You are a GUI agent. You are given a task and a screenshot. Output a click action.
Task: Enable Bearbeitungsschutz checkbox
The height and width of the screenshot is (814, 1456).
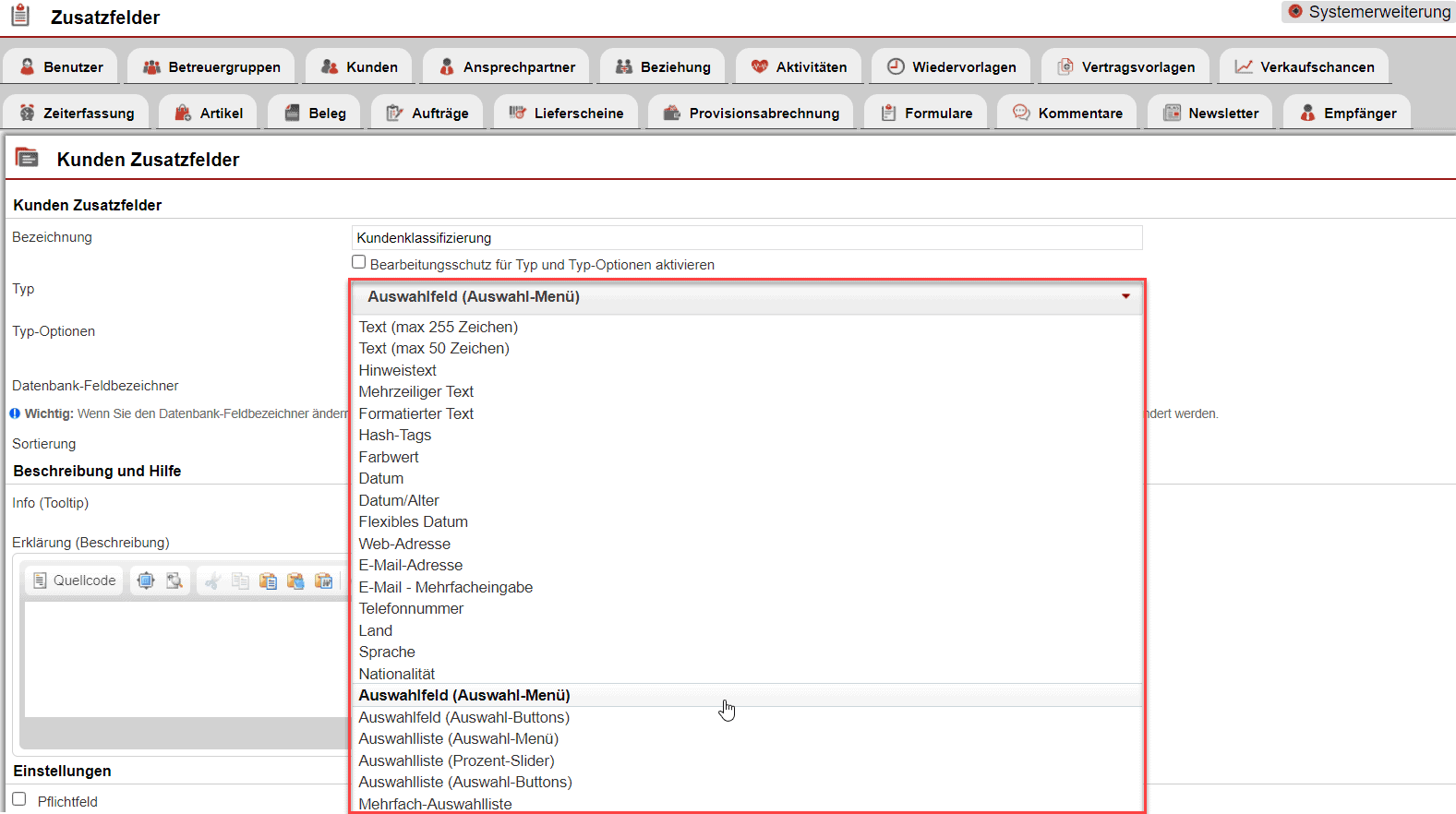[359, 263]
